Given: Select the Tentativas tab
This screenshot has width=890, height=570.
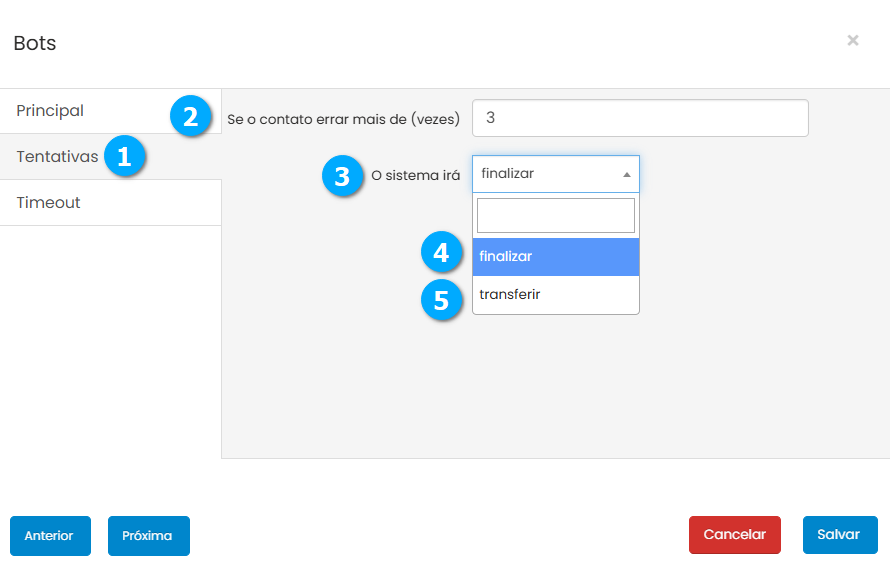Looking at the screenshot, I should click(57, 157).
